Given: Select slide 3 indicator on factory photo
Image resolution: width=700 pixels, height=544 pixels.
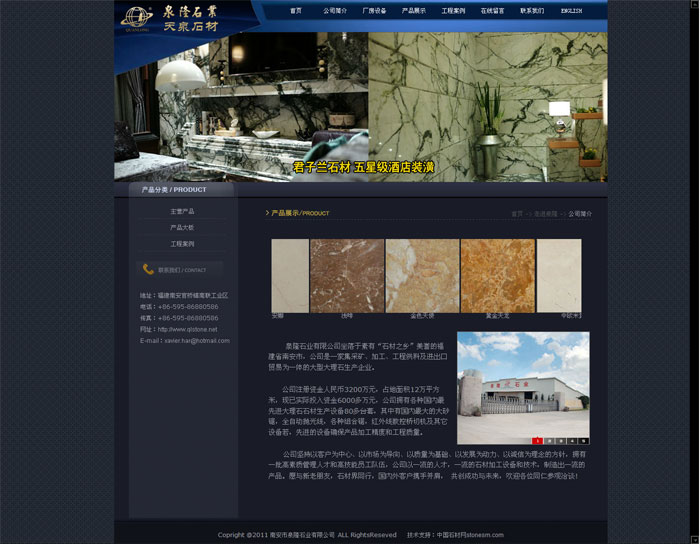Looking at the screenshot, I should [561, 440].
